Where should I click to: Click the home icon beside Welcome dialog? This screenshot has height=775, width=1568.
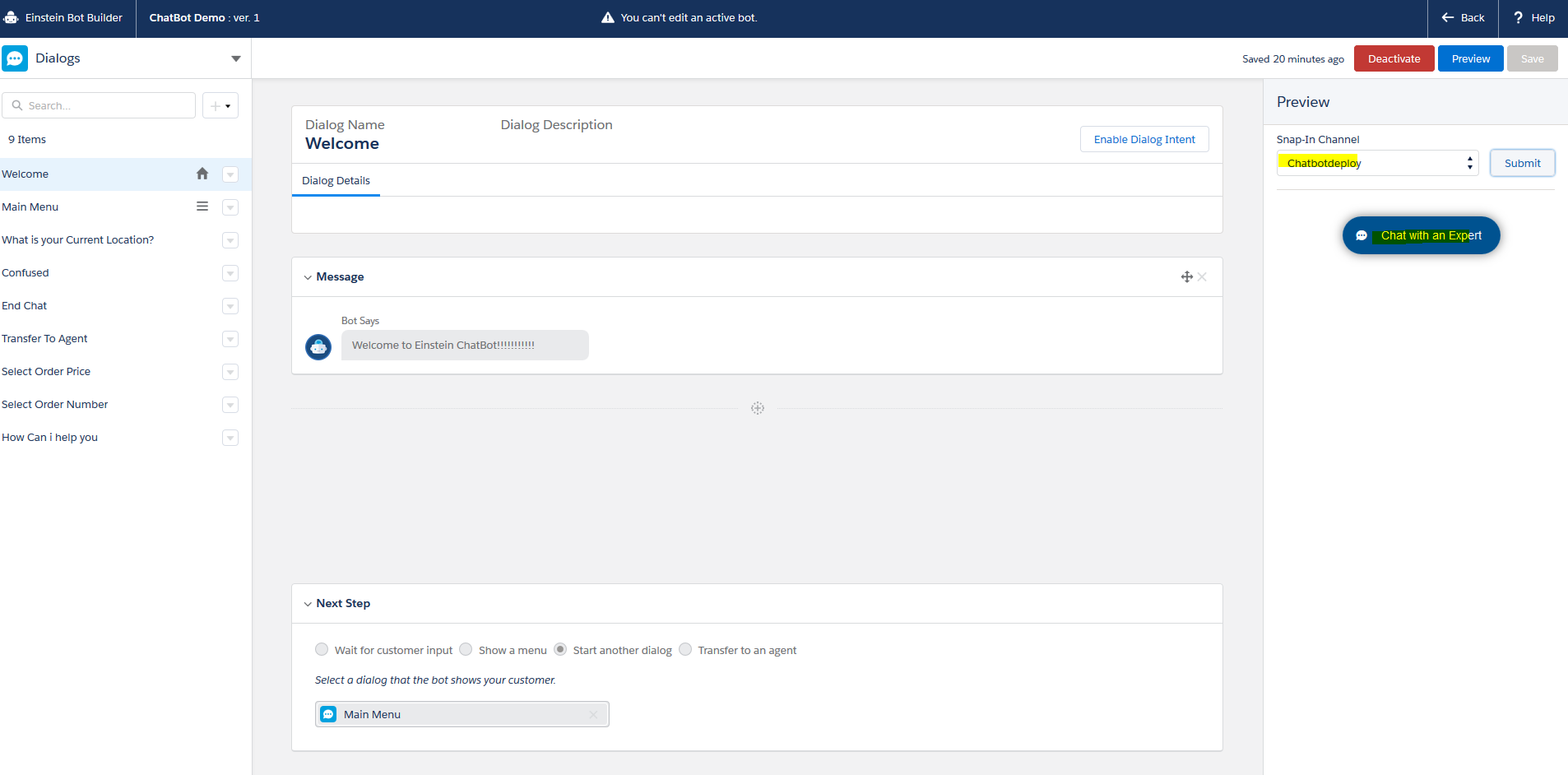pyautogui.click(x=202, y=174)
